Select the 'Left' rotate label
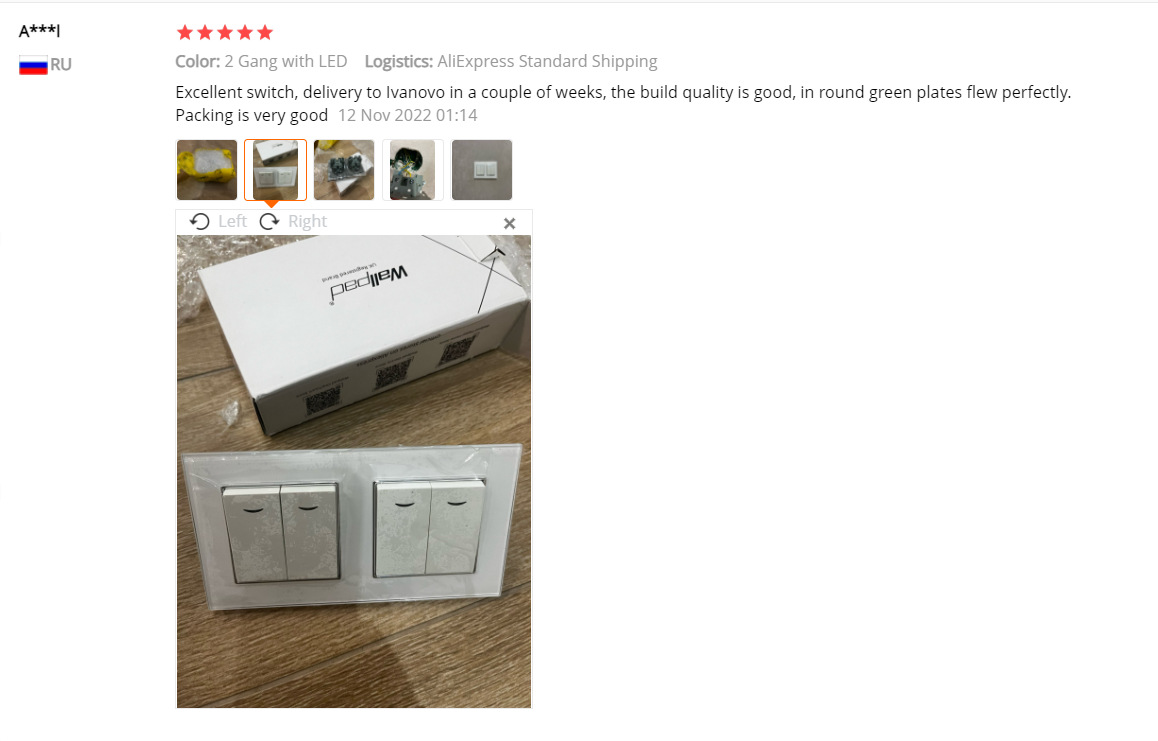Viewport: 1158px width, 741px height. [x=232, y=222]
